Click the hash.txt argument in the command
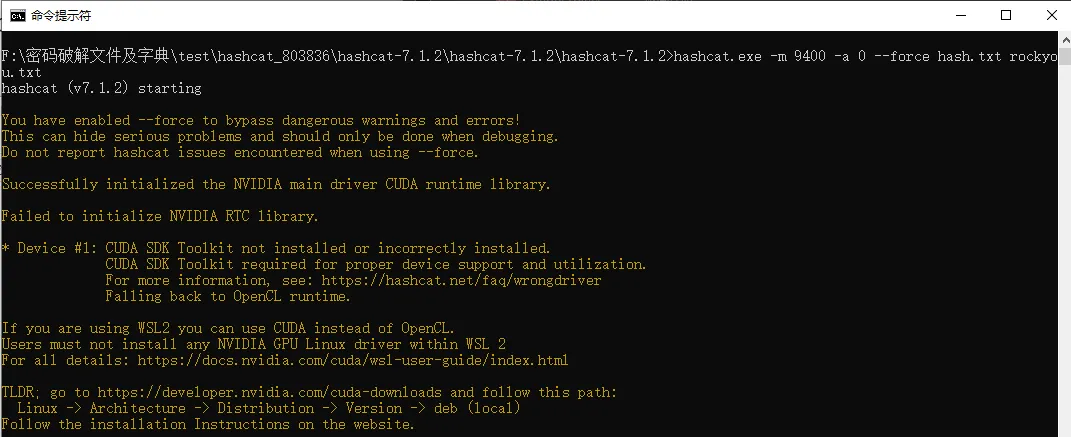 click(969, 56)
